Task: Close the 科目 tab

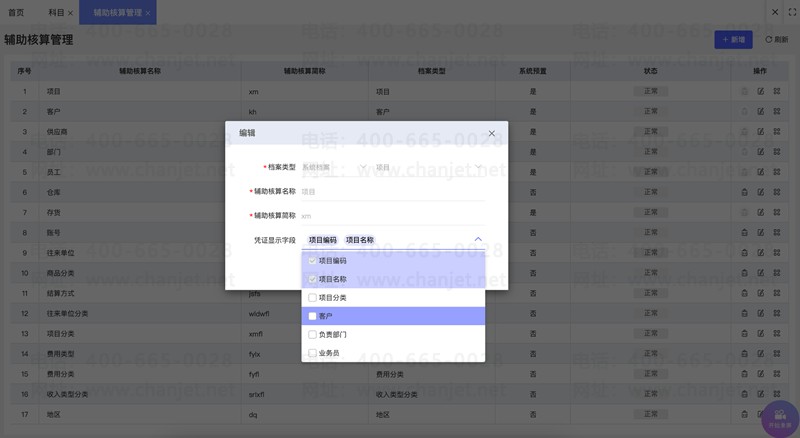Action: click(70, 13)
